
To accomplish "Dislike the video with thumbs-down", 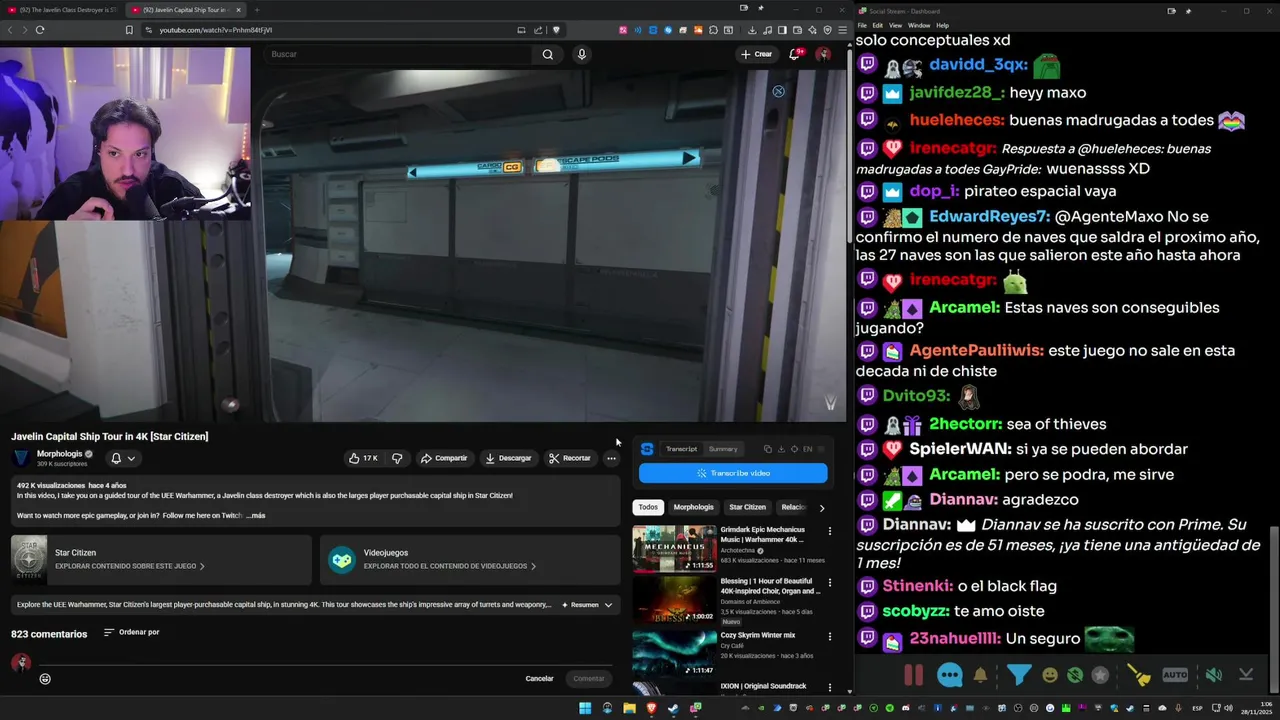I will (x=397, y=458).
